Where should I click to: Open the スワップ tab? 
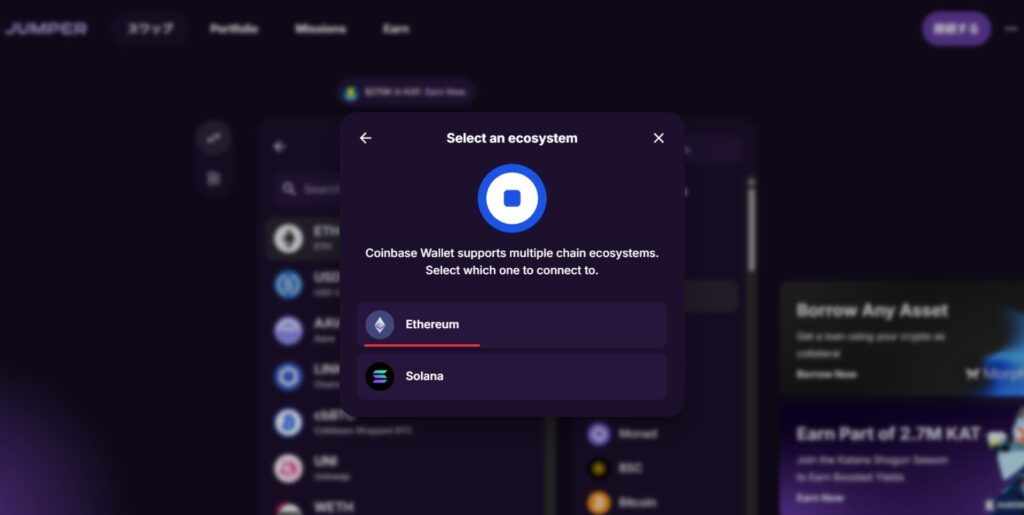click(150, 29)
